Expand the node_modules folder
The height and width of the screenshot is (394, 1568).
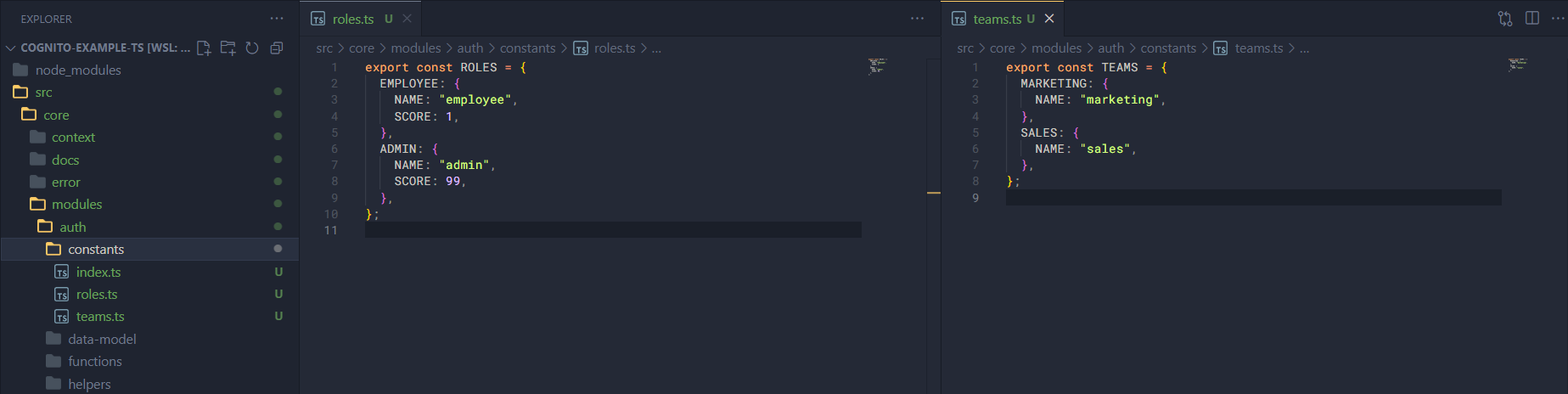[x=77, y=70]
